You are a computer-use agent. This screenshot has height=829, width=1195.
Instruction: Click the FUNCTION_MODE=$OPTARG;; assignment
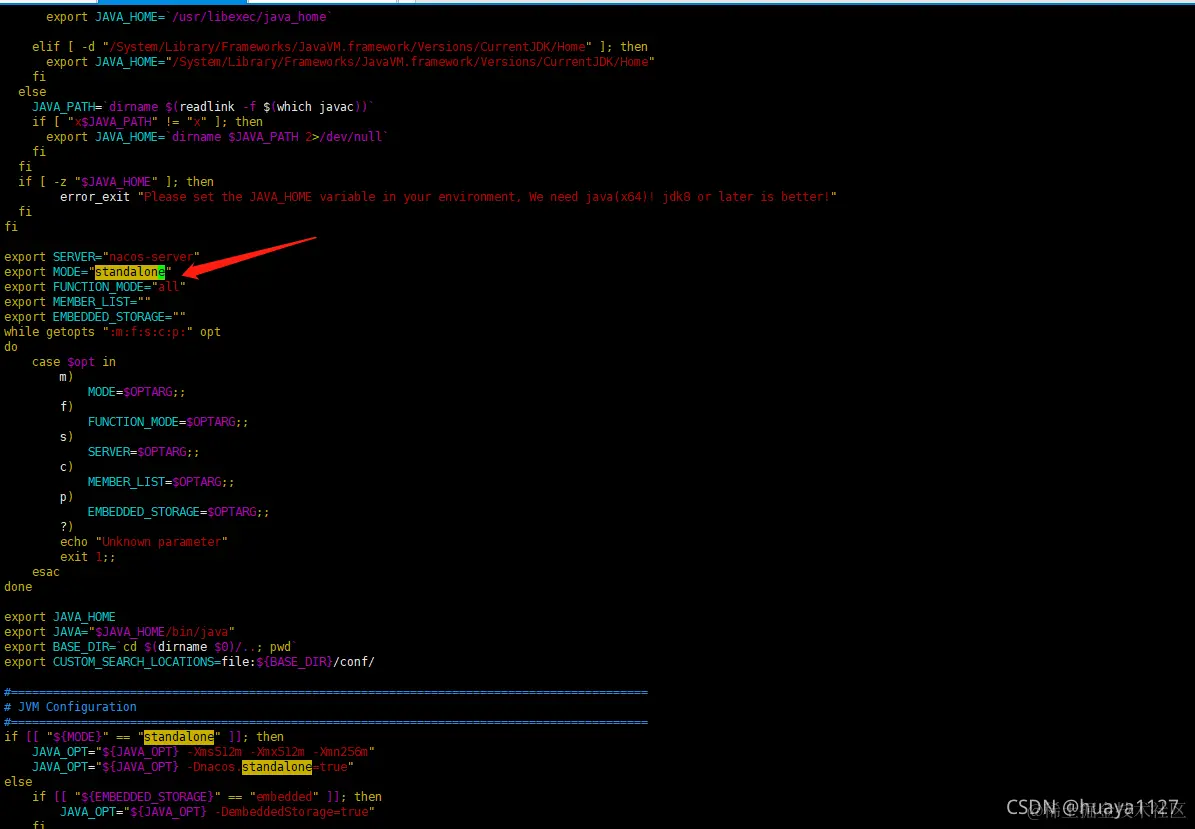click(168, 421)
